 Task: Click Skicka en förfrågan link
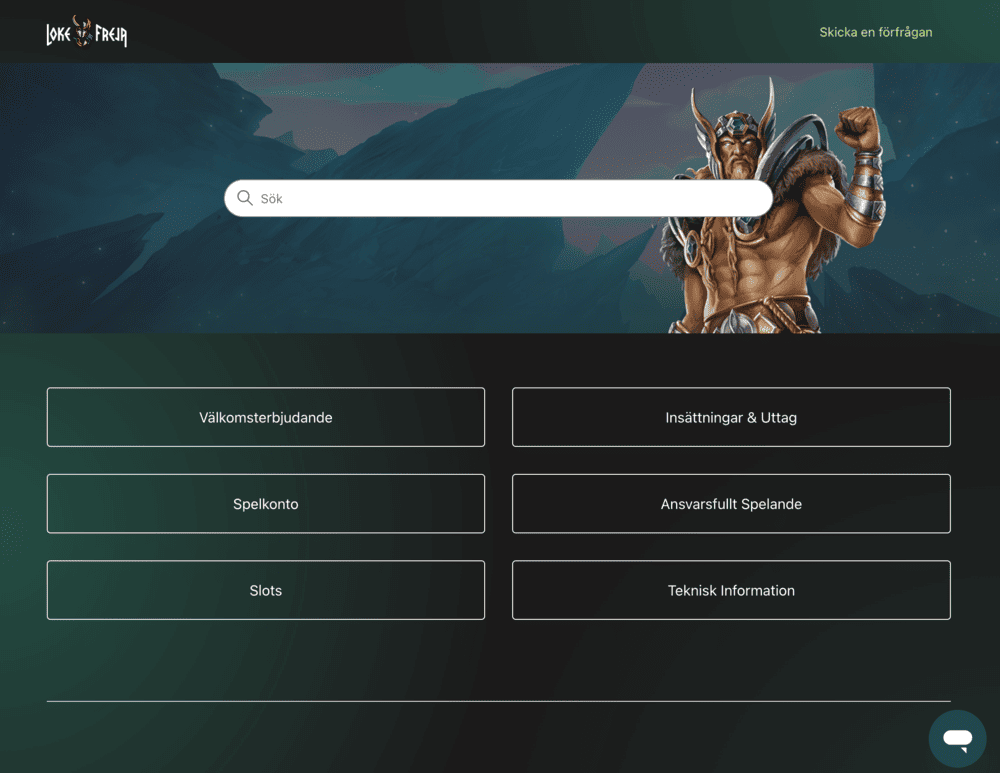[x=875, y=31]
